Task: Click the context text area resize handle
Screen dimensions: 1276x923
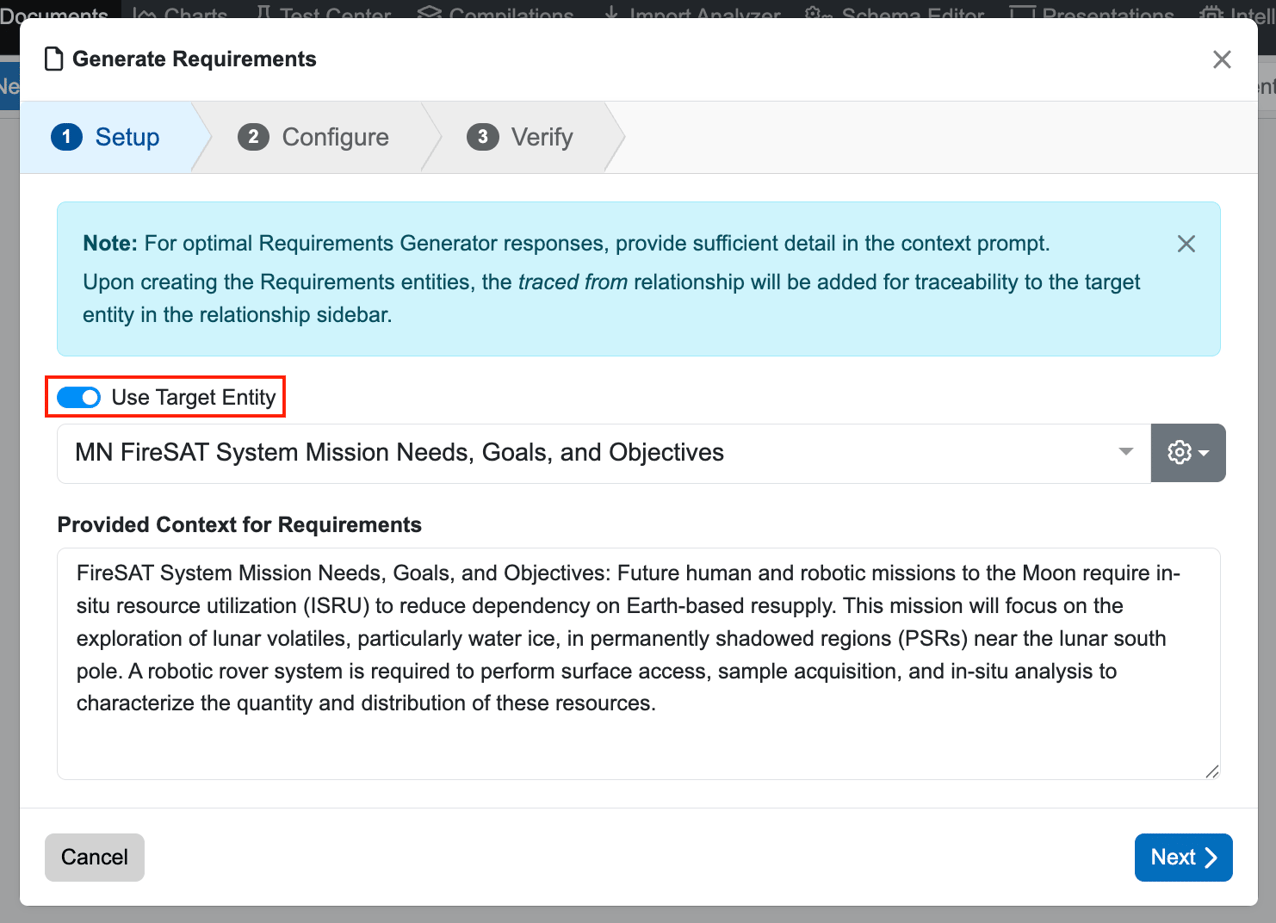Action: [x=1212, y=771]
